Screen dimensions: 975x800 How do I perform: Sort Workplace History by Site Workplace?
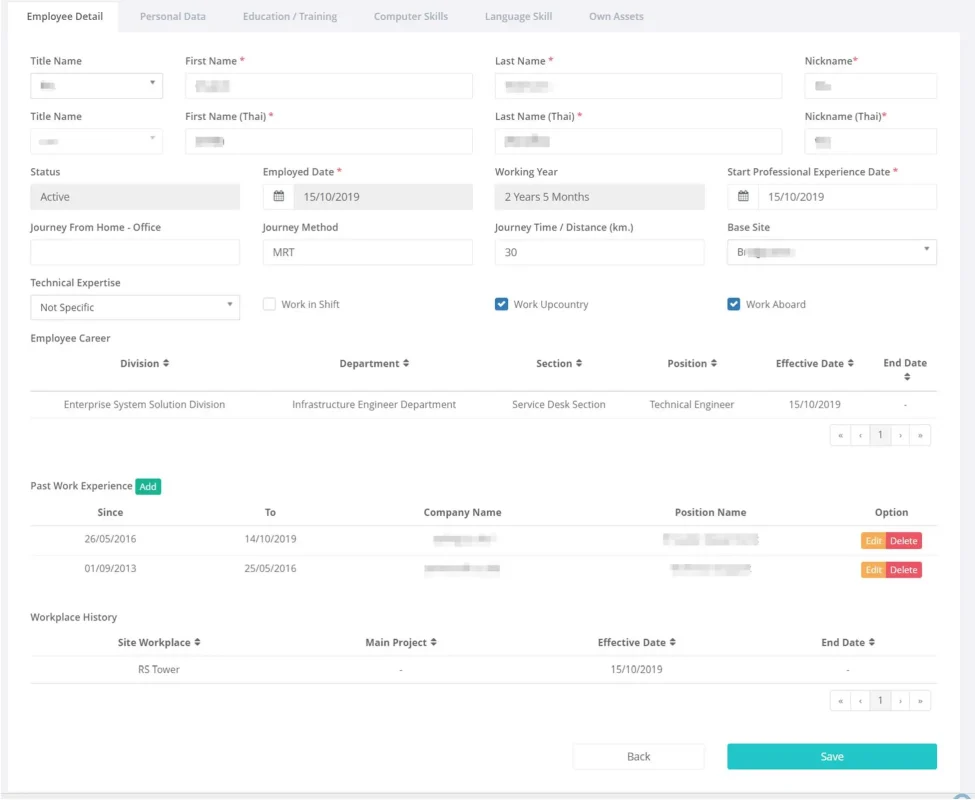(159, 643)
